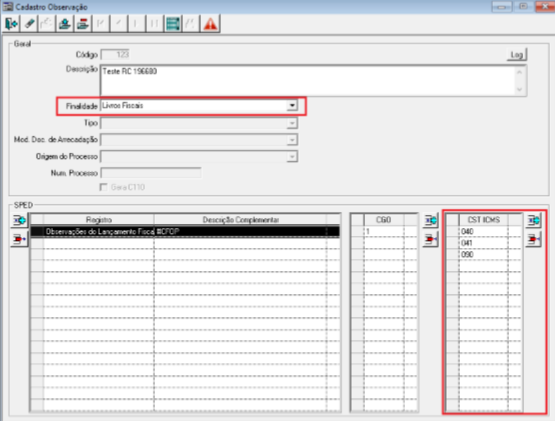Click the Descrição scrollbar down arrow

coord(519,89)
